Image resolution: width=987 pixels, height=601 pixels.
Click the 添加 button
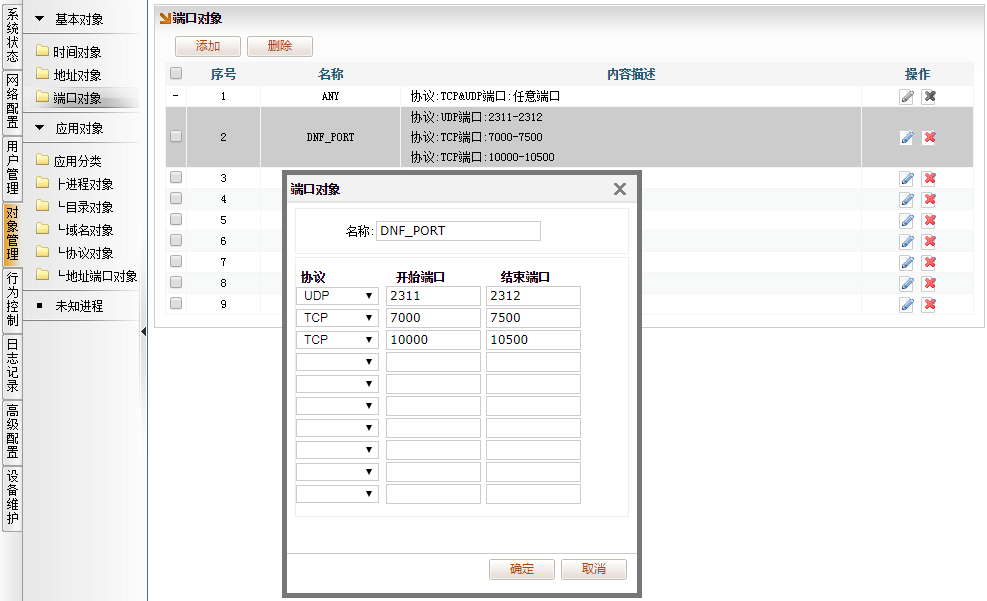208,46
